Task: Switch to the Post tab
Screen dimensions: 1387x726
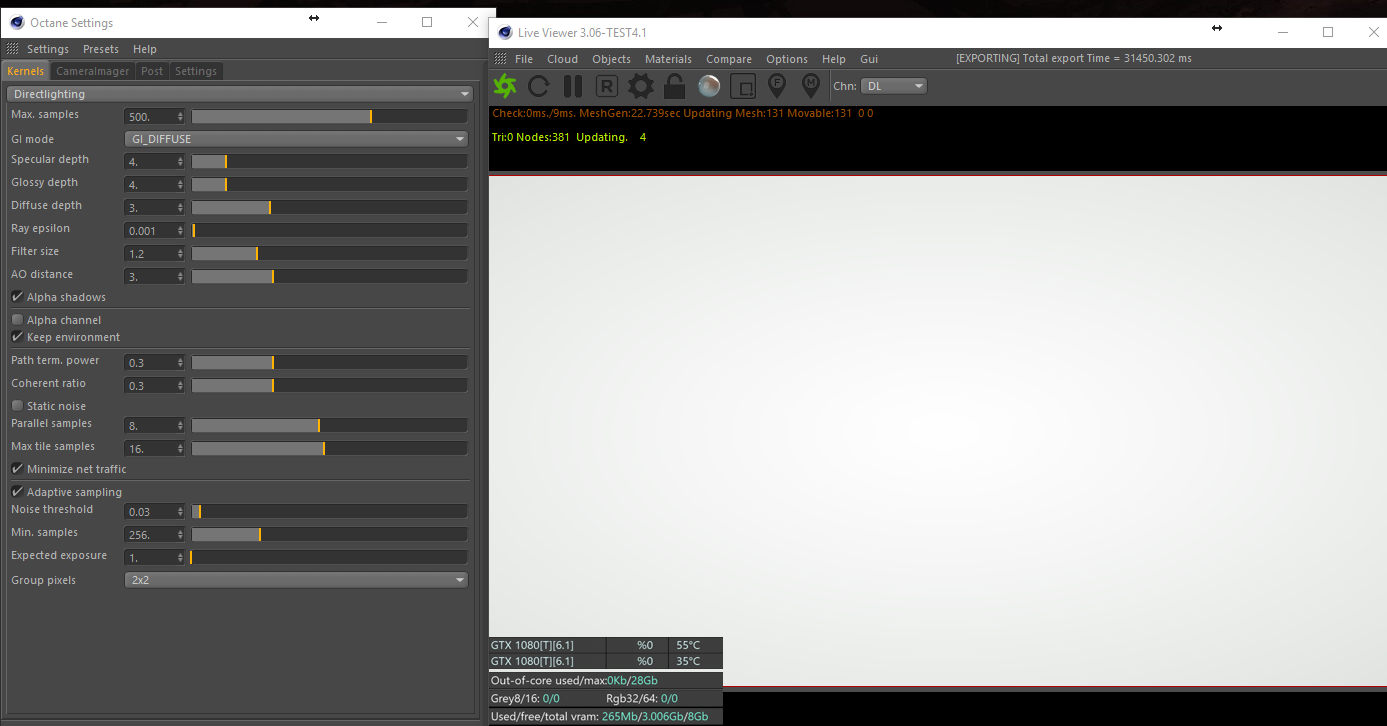Action: coord(152,71)
